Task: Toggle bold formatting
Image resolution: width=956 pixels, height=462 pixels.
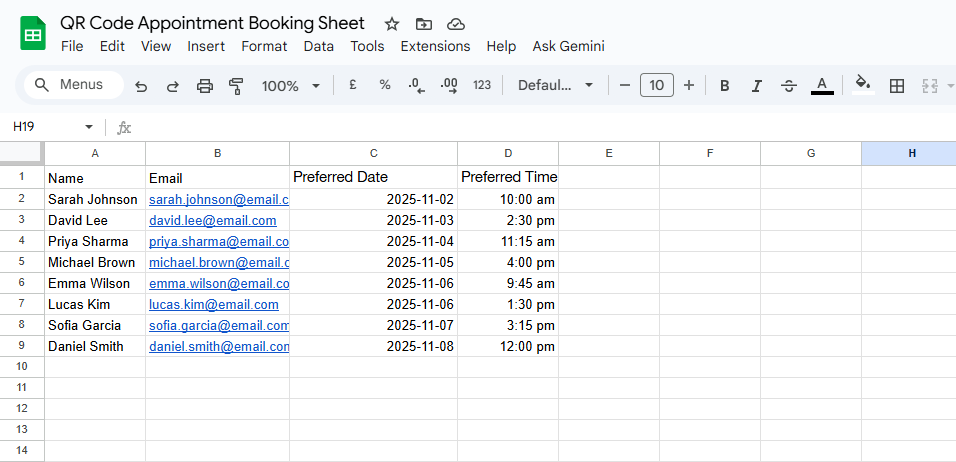Action: [724, 86]
